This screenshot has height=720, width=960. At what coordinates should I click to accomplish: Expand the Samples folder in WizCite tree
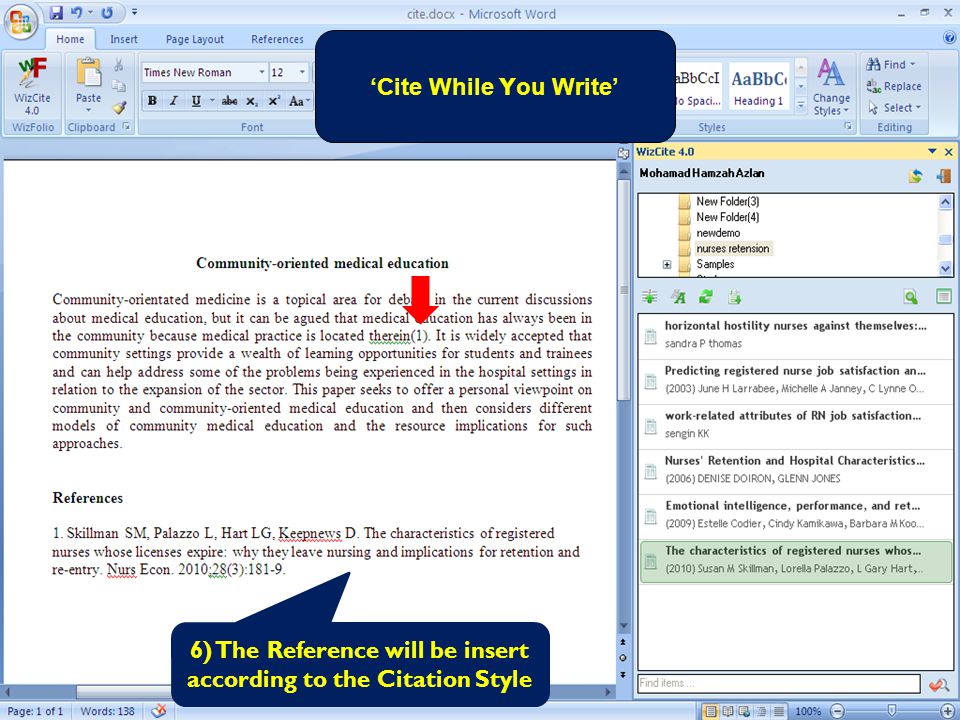click(667, 264)
